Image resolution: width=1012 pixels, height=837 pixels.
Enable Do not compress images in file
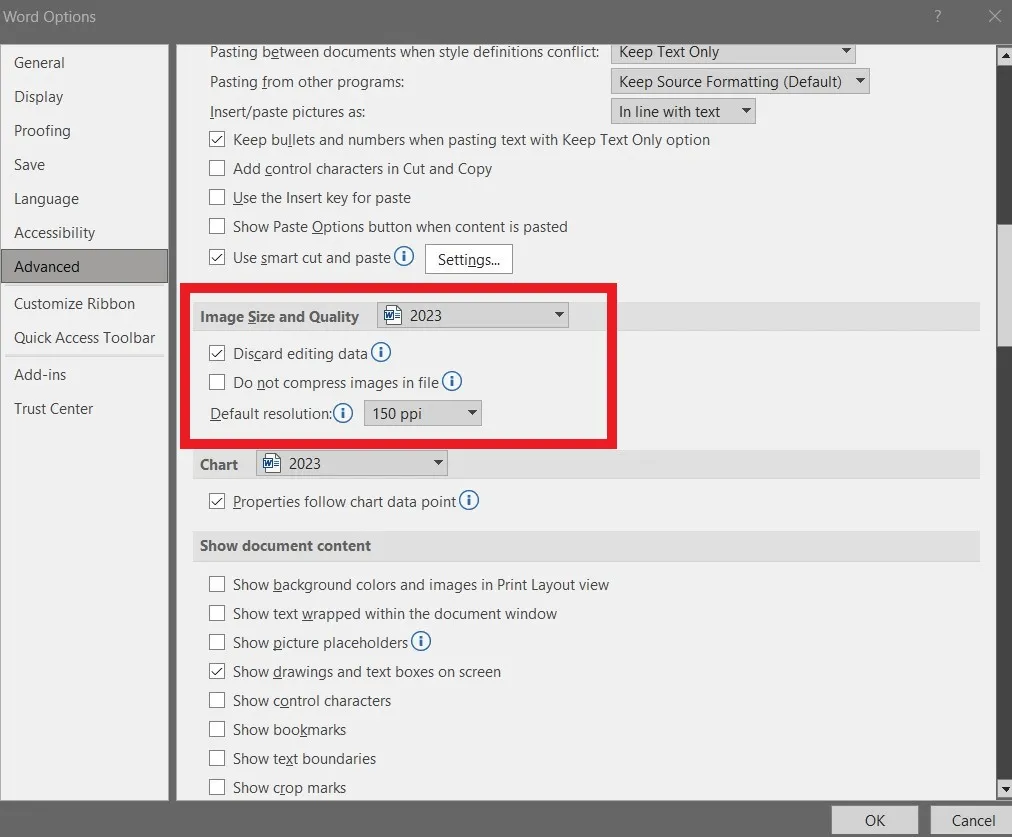(217, 382)
